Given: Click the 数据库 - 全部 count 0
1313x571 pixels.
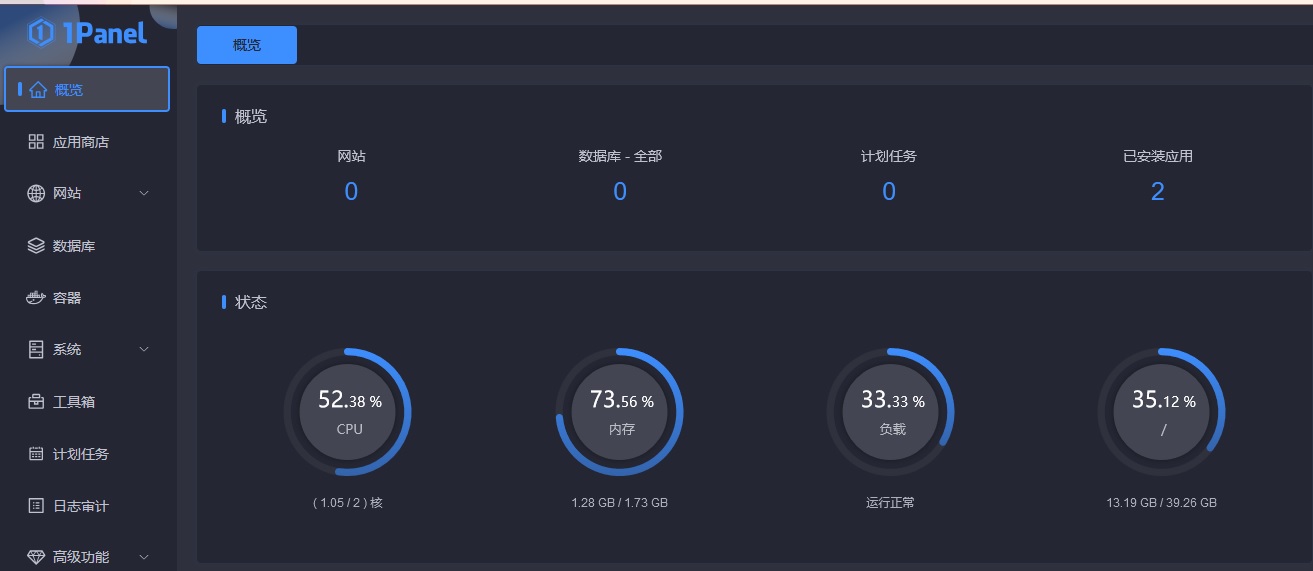Looking at the screenshot, I should tap(620, 192).
